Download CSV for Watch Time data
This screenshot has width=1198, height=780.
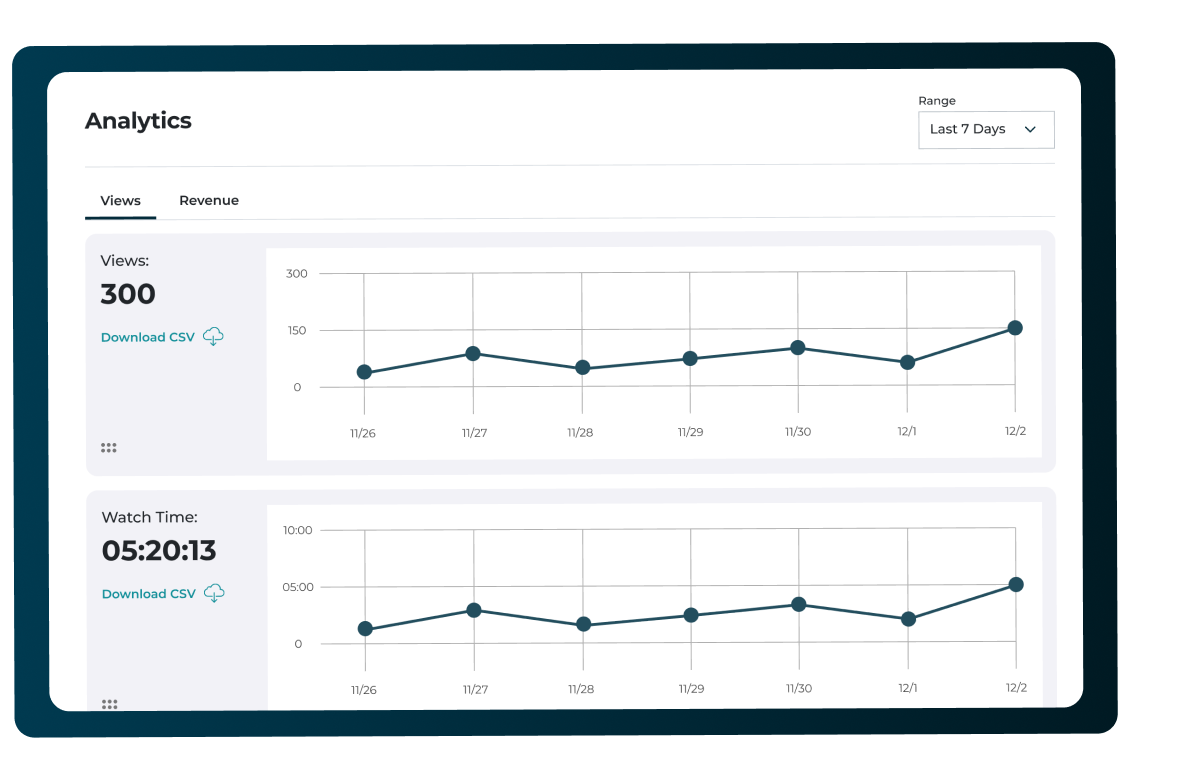149,594
